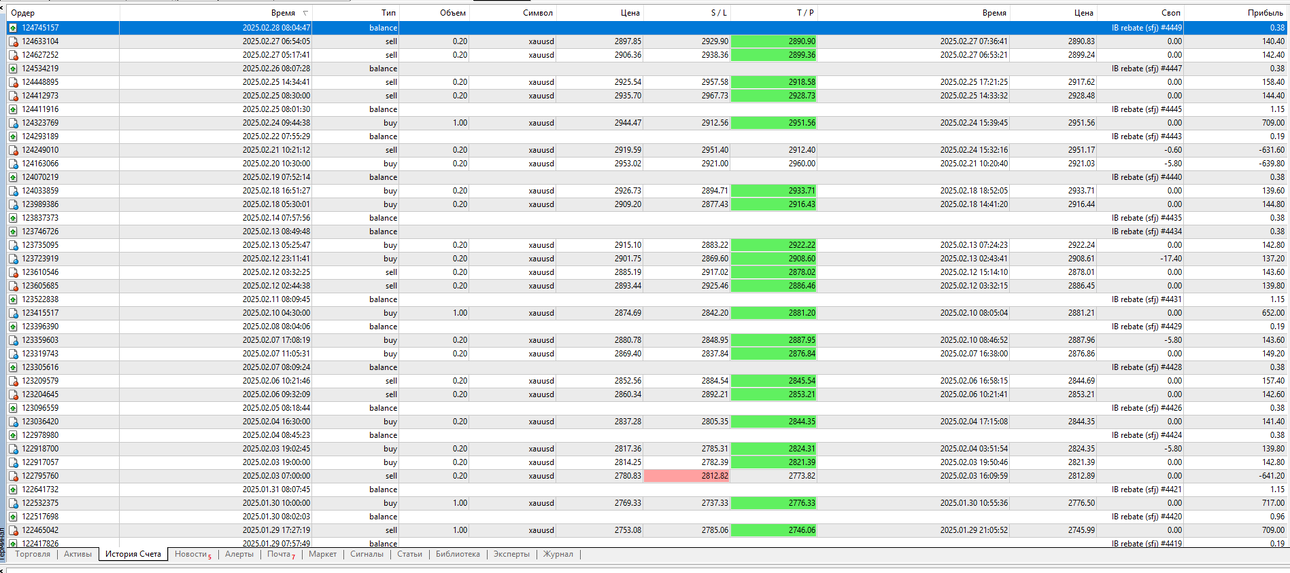Select the buy icon for order 123415517
The height and width of the screenshot is (573, 1290).
[x=13, y=313]
